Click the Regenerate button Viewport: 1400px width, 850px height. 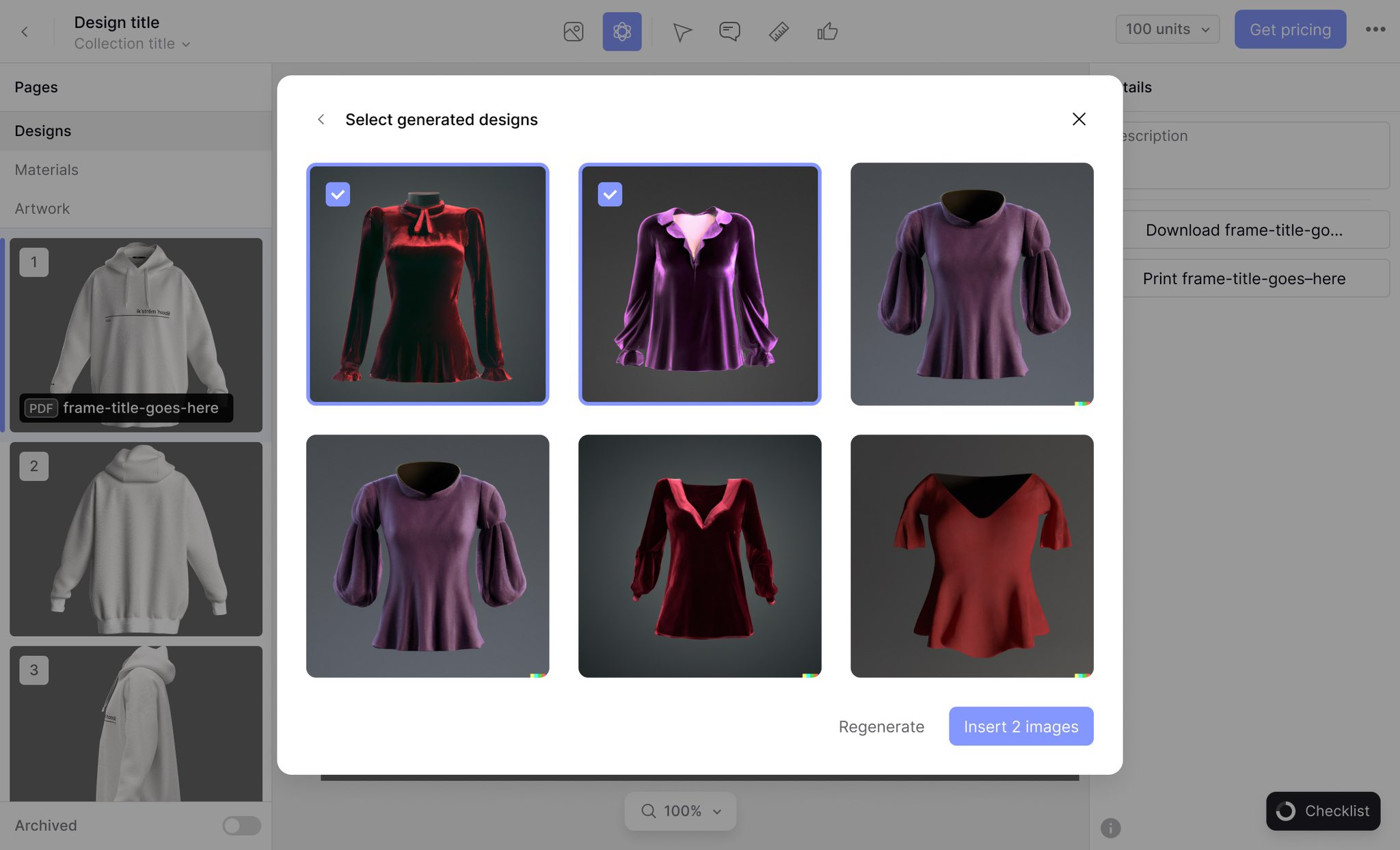(881, 726)
